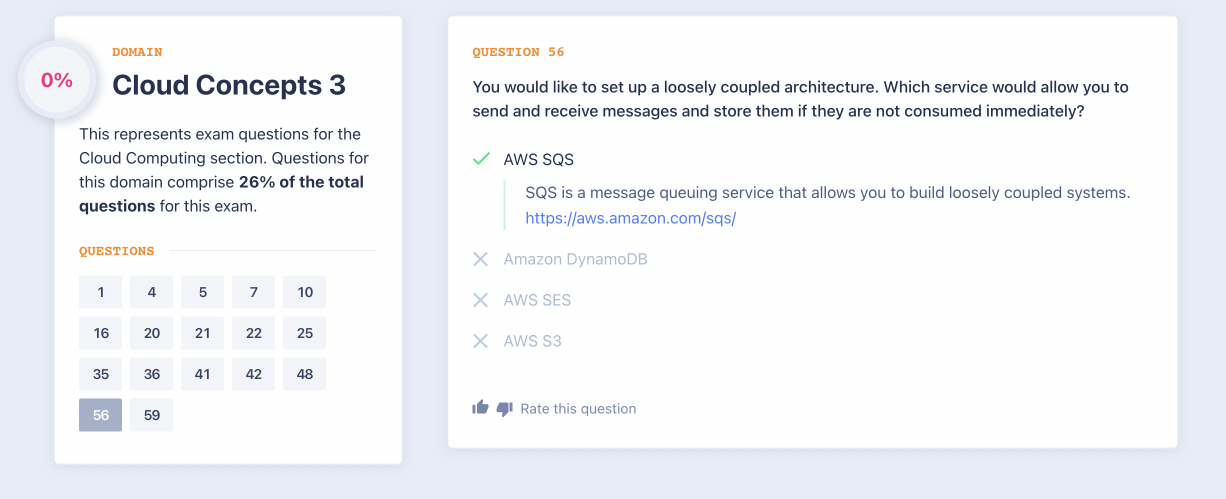The image size is (1226, 499).
Task: Click the 0% score progress circle
Action: 57,81
